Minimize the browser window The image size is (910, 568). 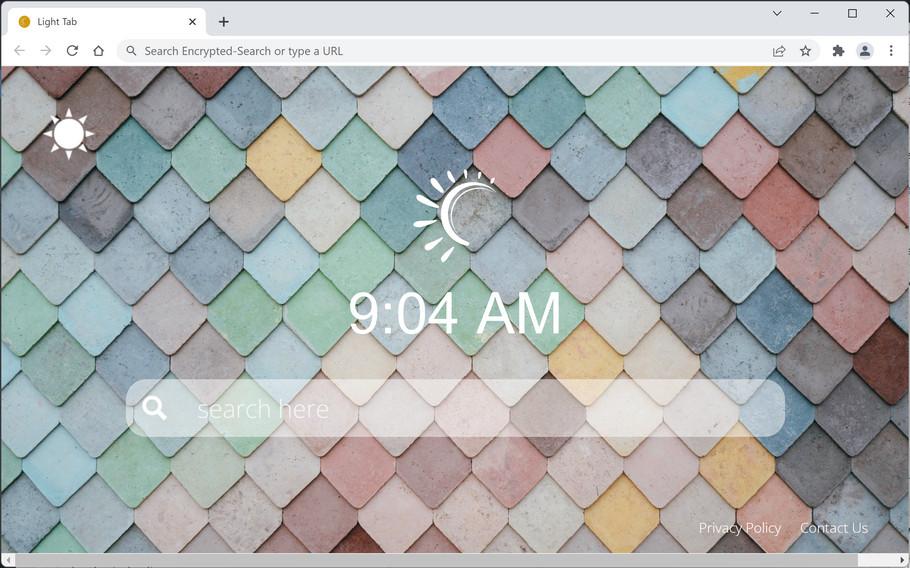tap(814, 13)
